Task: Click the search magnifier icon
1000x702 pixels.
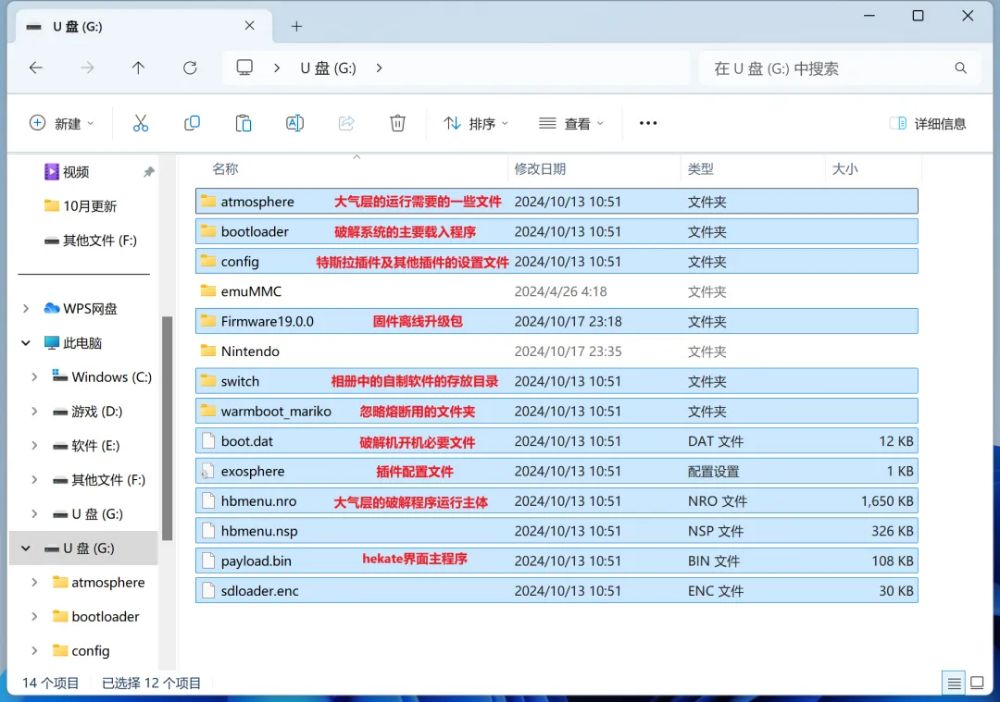Action: (x=960, y=68)
